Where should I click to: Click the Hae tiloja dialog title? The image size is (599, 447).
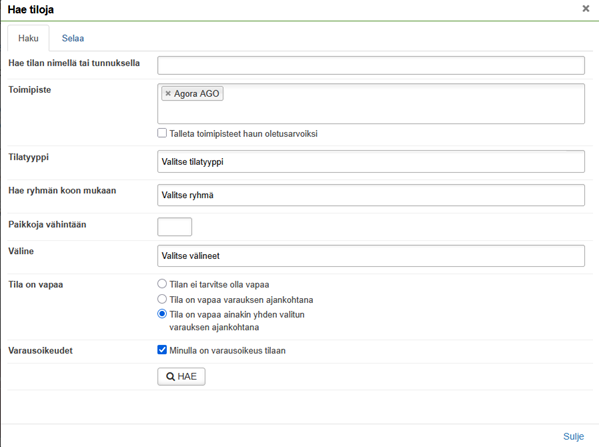31,10
